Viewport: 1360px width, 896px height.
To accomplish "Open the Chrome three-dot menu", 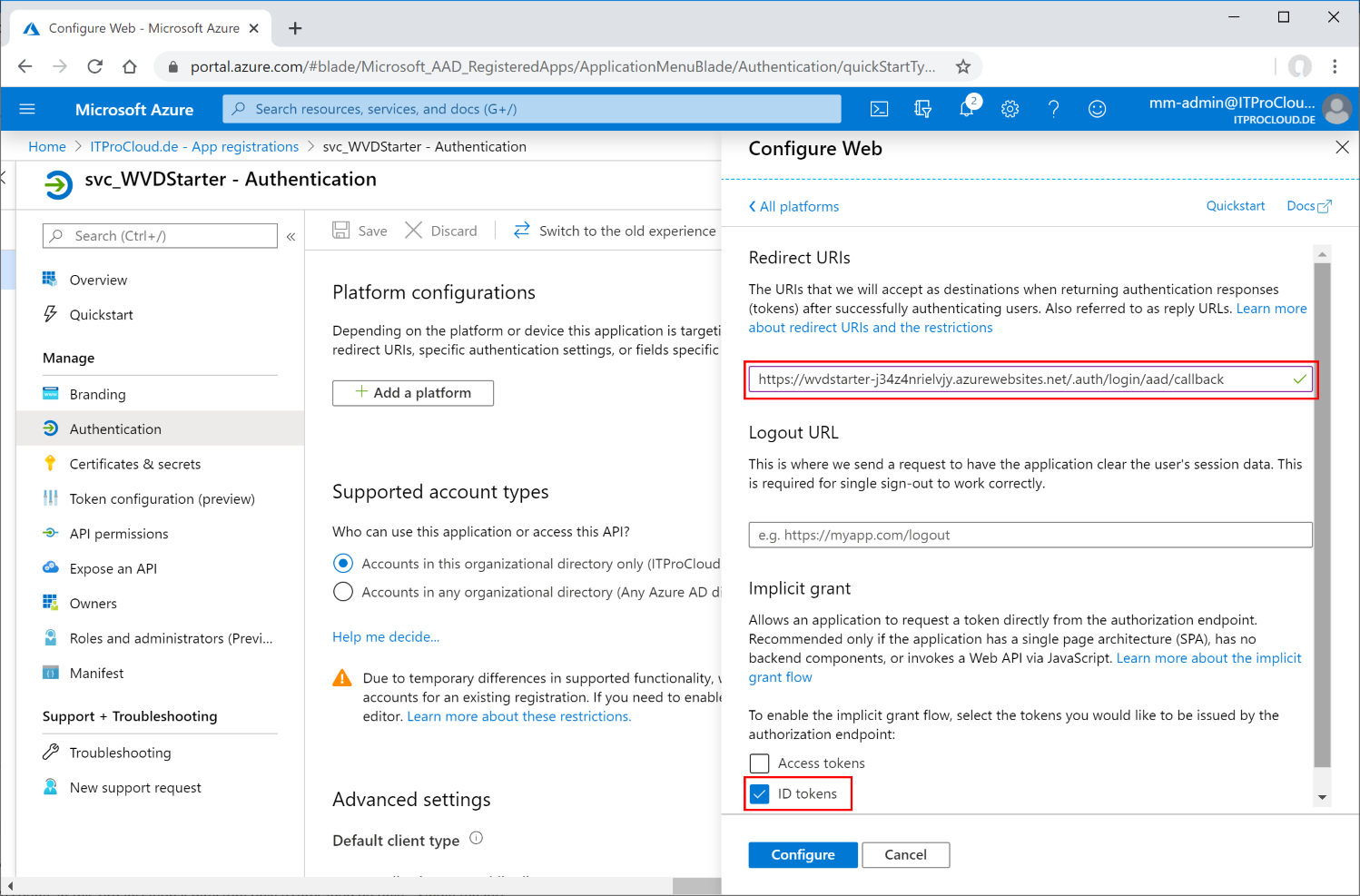I will click(1335, 66).
